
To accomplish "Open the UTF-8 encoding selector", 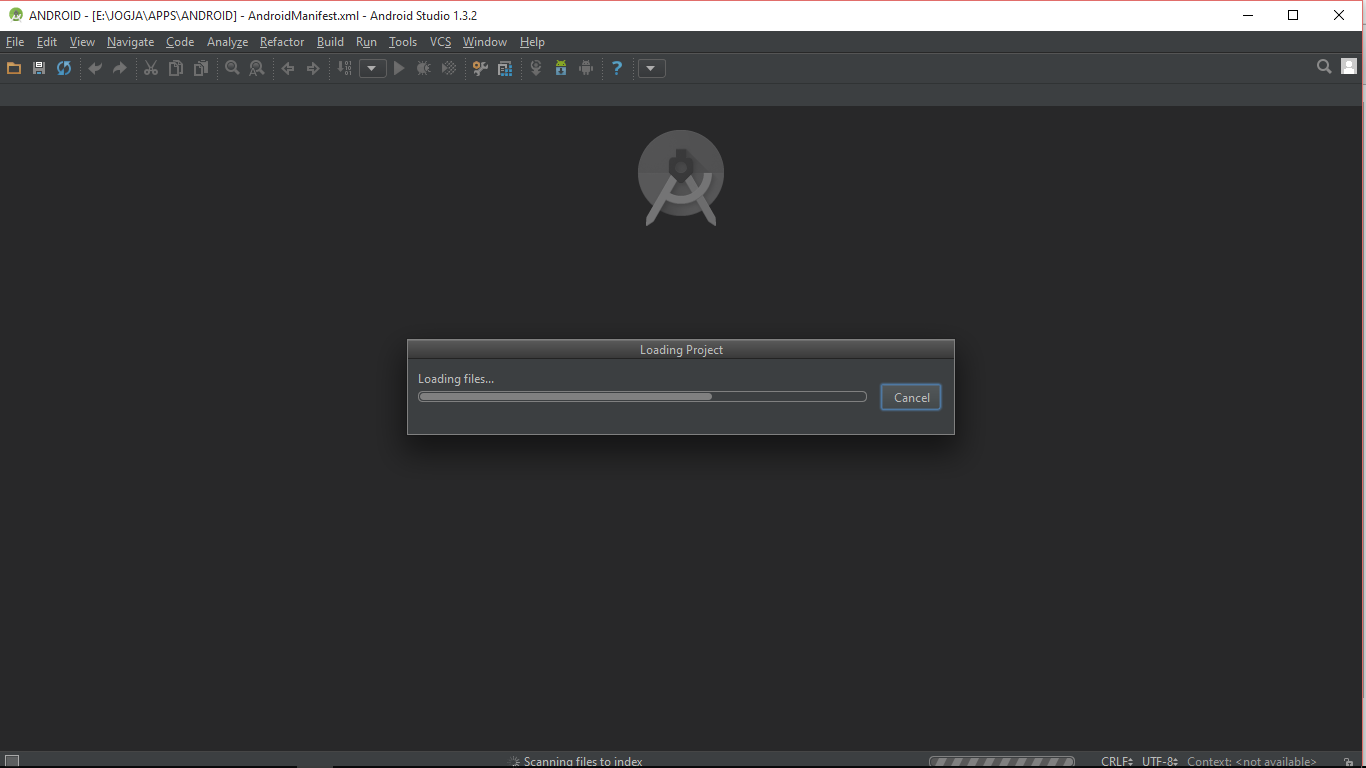I will (x=1158, y=760).
